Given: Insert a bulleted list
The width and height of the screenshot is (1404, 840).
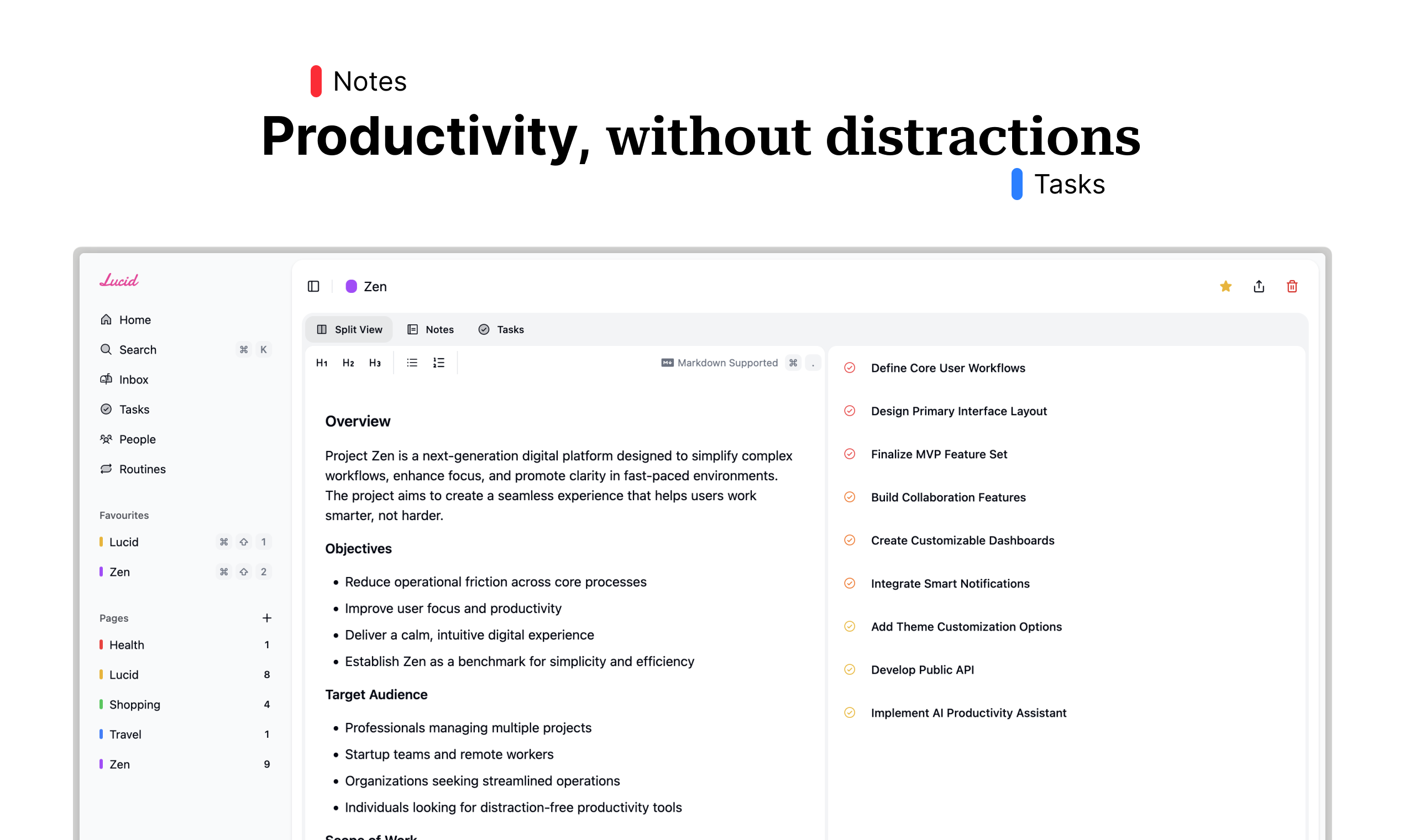Looking at the screenshot, I should 412,363.
